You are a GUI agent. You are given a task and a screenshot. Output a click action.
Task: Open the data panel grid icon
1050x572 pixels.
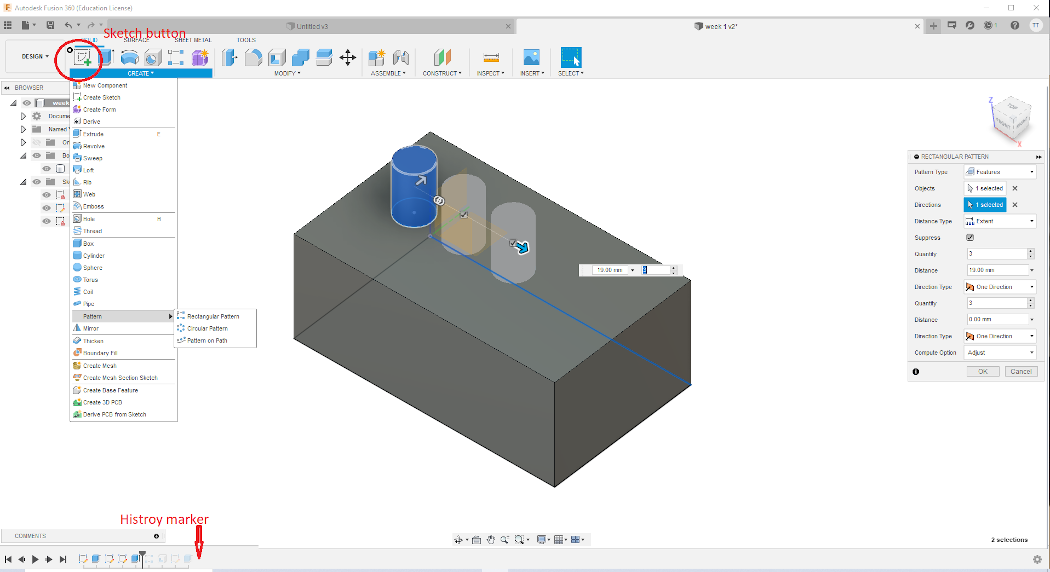[8, 25]
